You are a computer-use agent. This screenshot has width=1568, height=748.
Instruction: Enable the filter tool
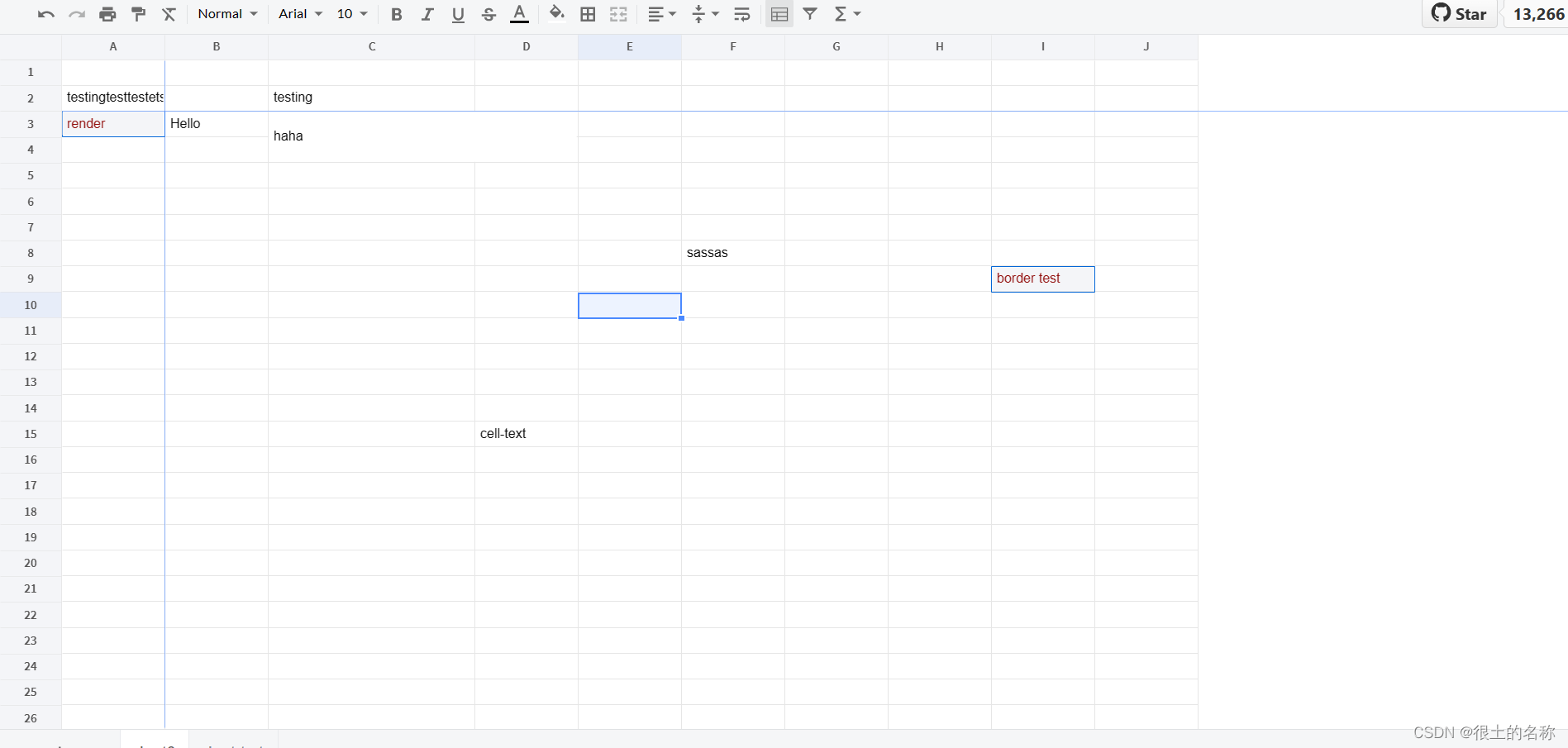tap(811, 14)
